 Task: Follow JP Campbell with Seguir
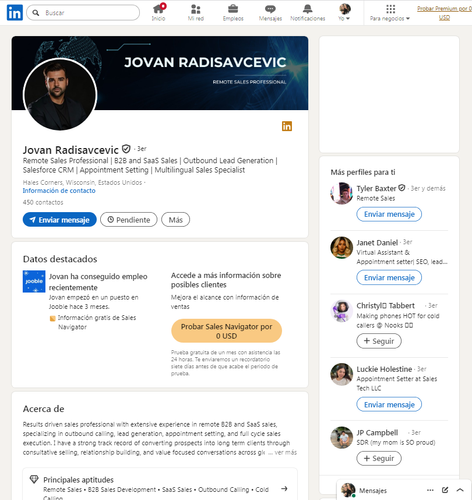379,458
